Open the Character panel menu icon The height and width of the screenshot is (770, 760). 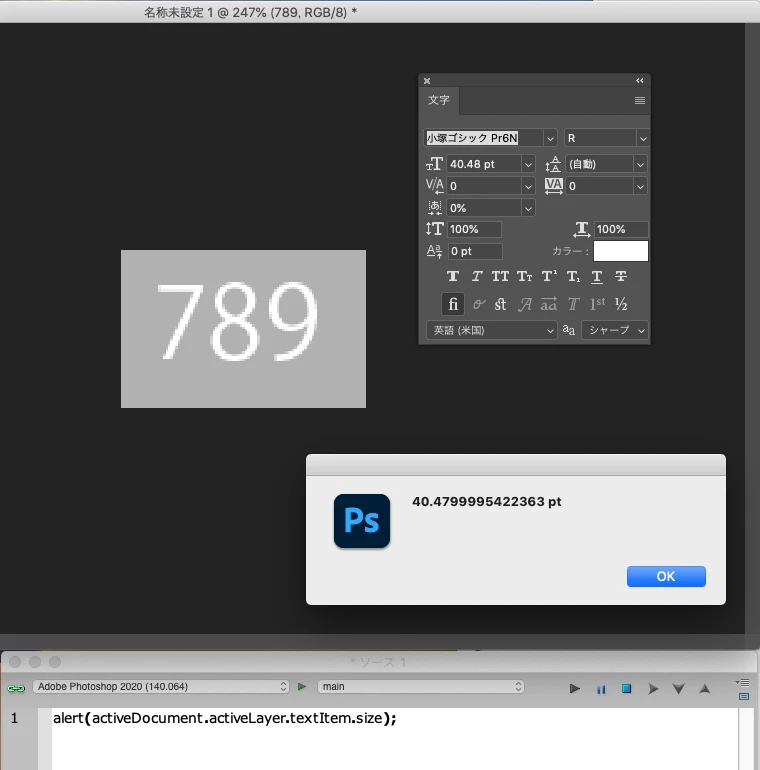click(x=640, y=100)
